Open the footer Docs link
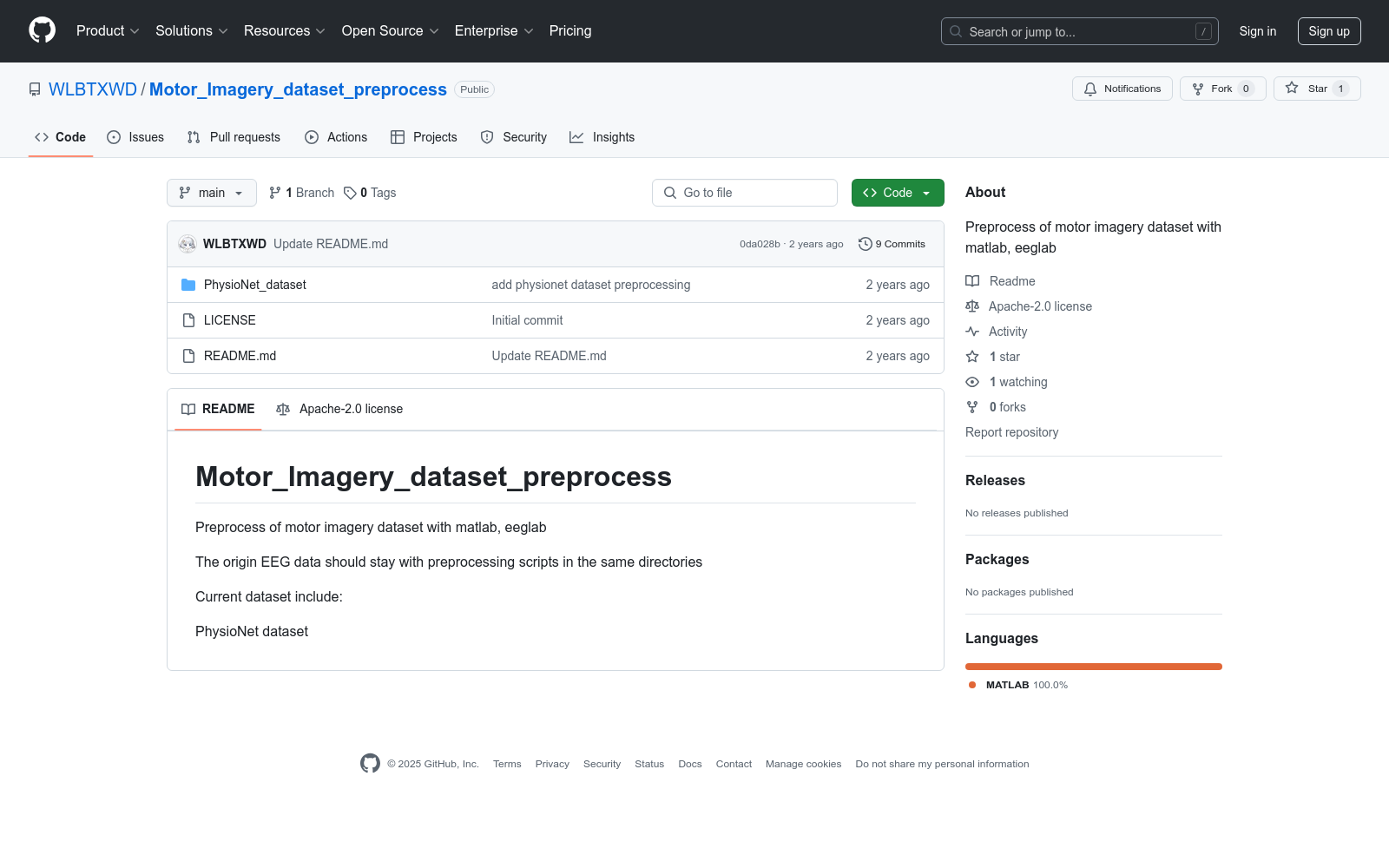 (690, 764)
